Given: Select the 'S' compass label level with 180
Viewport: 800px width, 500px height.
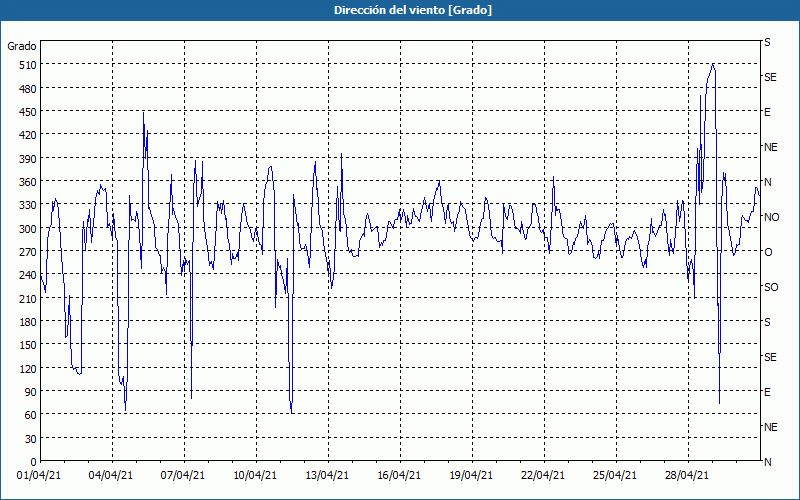Looking at the screenshot, I should click(x=767, y=322).
